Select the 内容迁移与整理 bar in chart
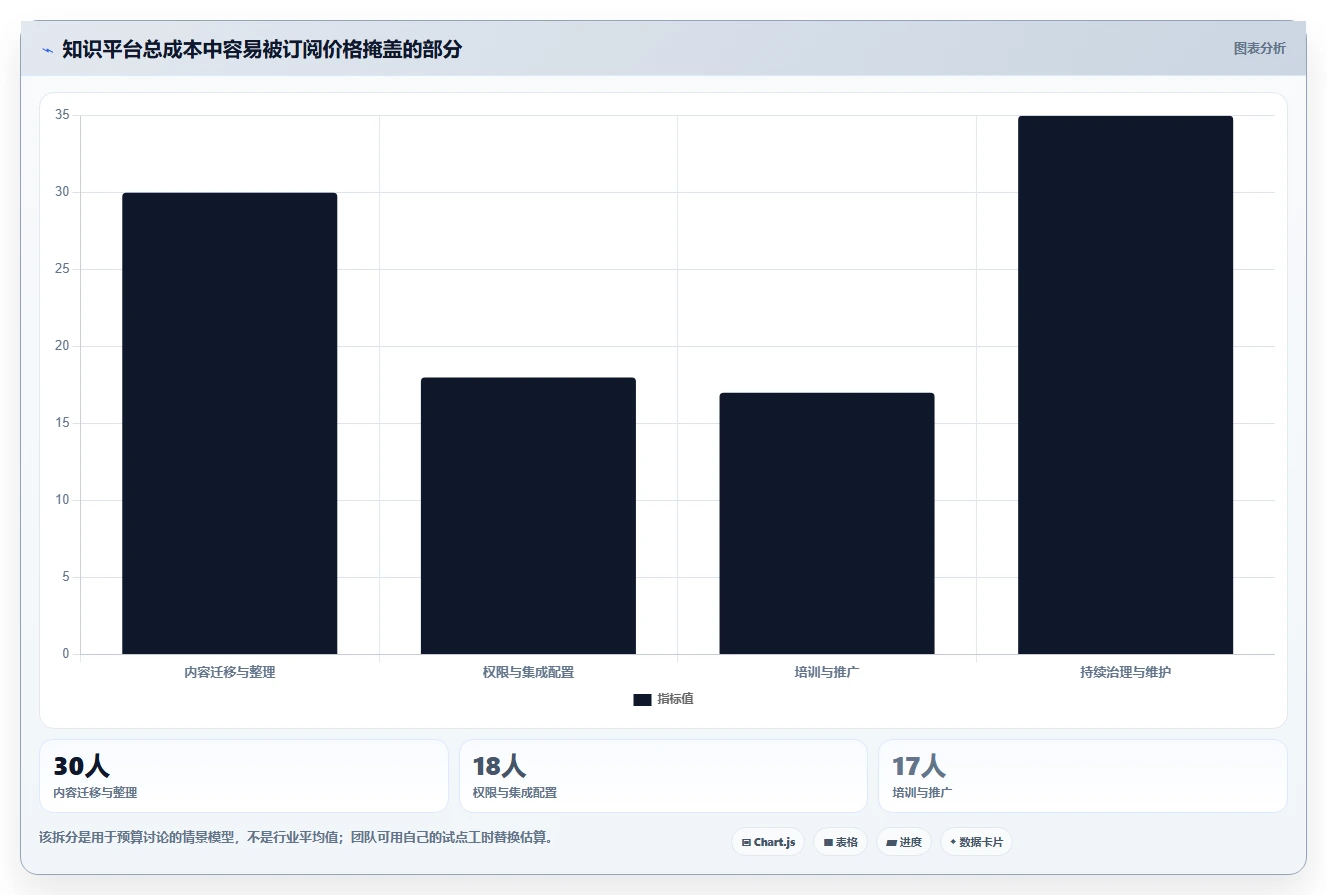This screenshot has height=895, width=1327. point(229,423)
